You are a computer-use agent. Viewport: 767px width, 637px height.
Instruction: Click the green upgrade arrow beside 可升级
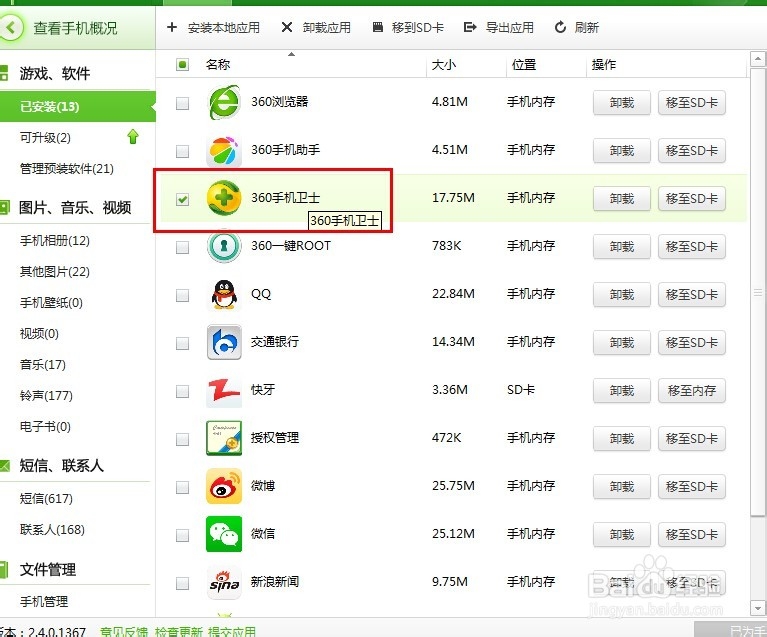point(133,136)
